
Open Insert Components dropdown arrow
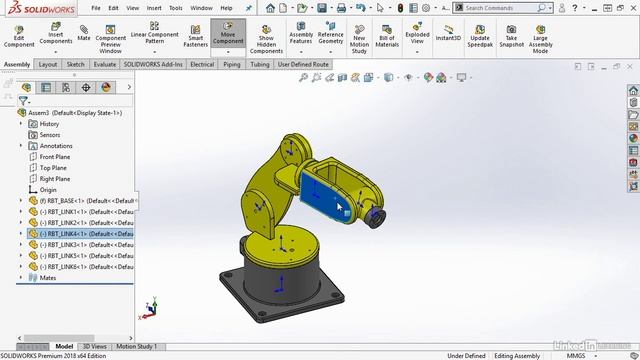(x=56, y=52)
